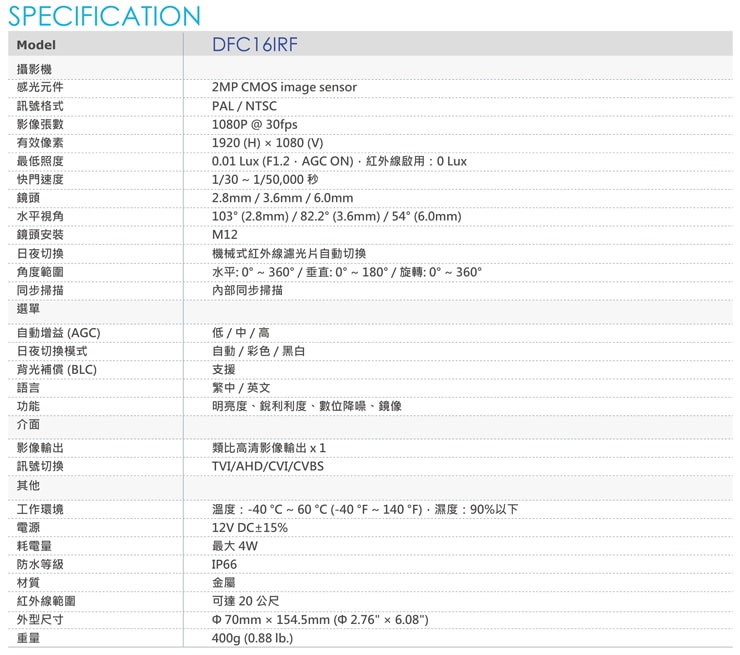Click the 1920 (H) × 1080 (V) cell

(267, 143)
